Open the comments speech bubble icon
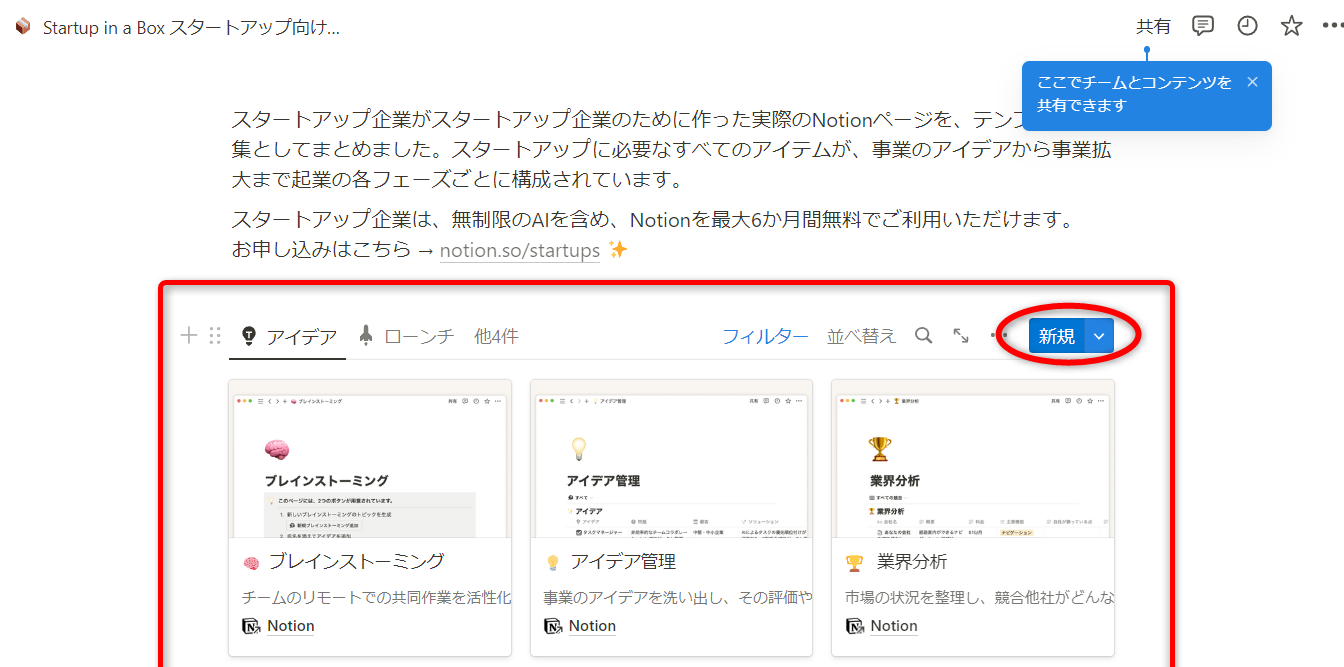The width and height of the screenshot is (1344, 667). click(1203, 26)
